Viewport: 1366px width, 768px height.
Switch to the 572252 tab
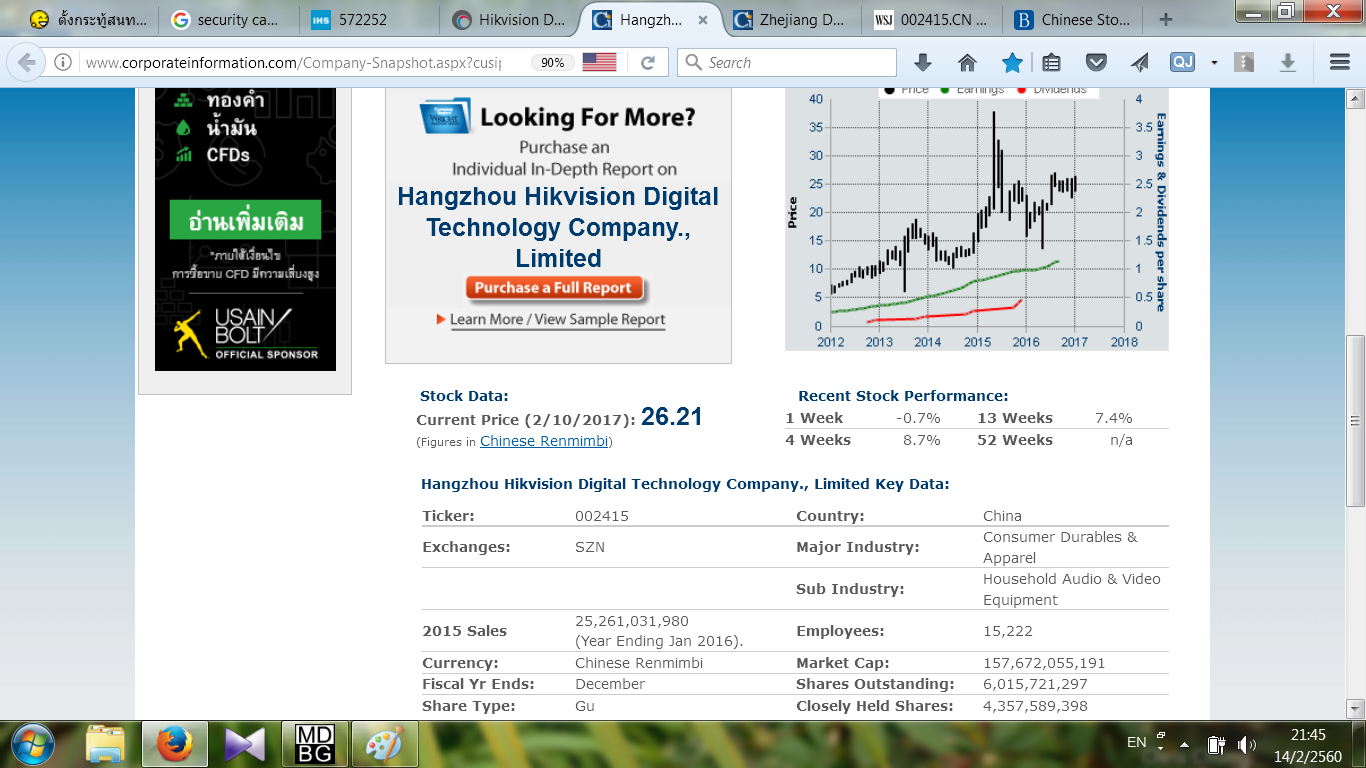pos(369,19)
